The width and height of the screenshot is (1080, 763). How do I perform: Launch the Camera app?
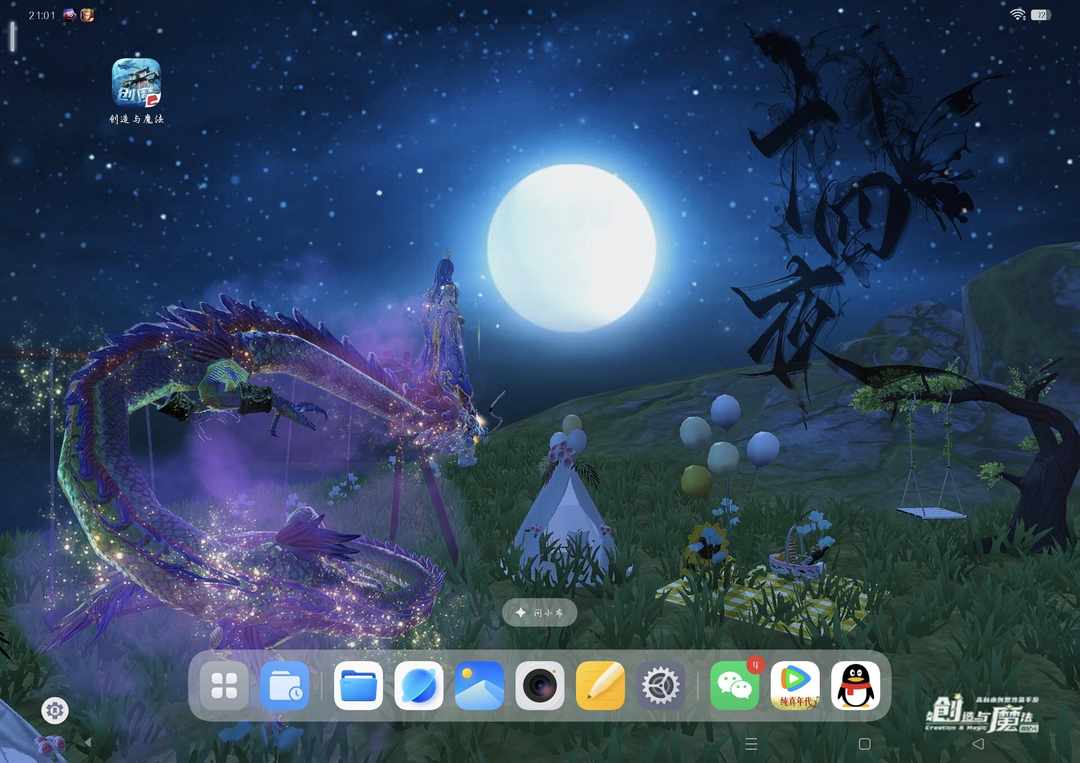540,686
